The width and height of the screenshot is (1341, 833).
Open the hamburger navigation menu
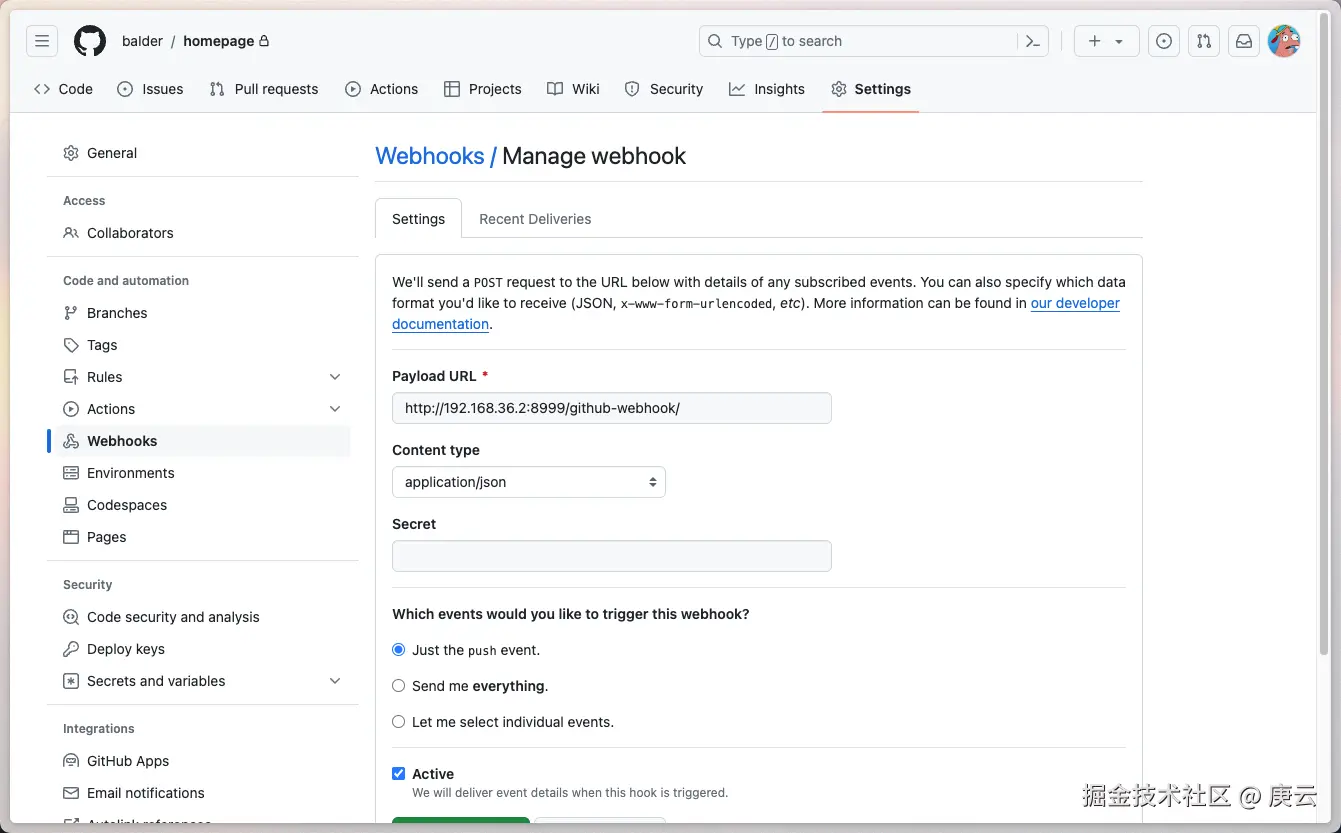(42, 41)
